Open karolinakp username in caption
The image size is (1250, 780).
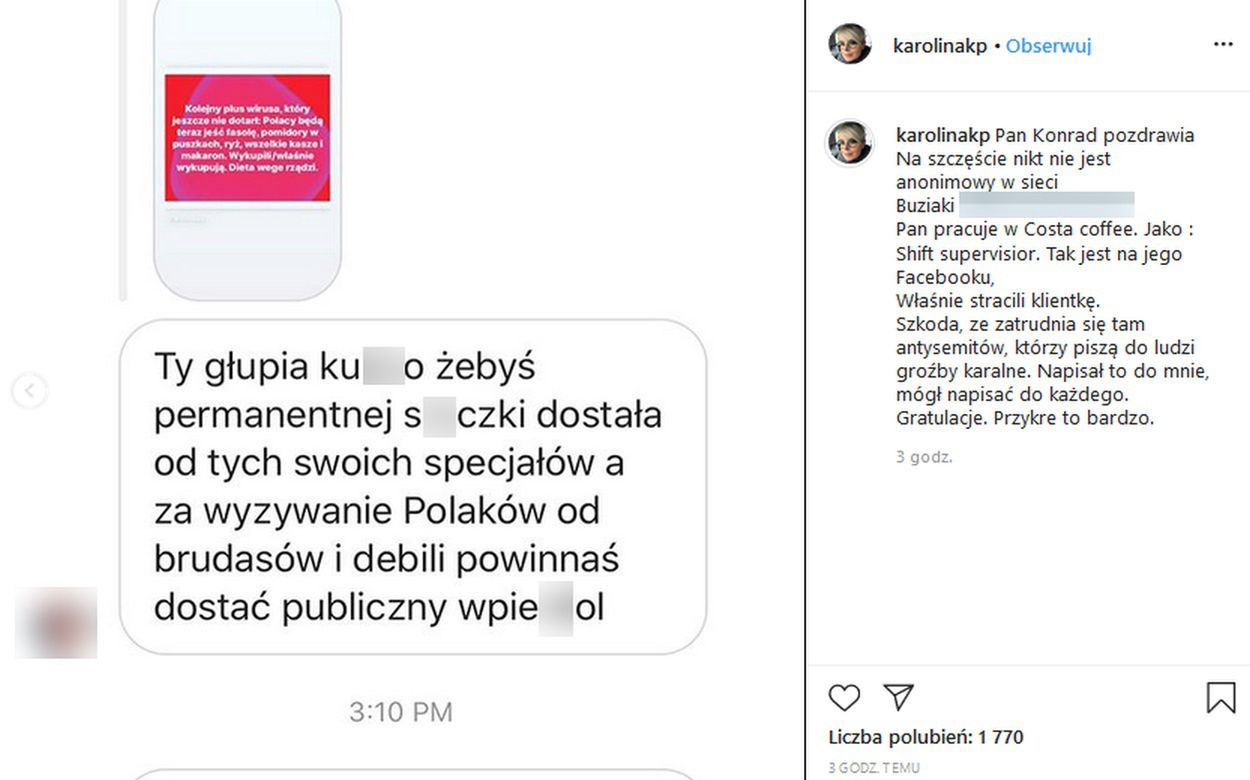tap(943, 136)
